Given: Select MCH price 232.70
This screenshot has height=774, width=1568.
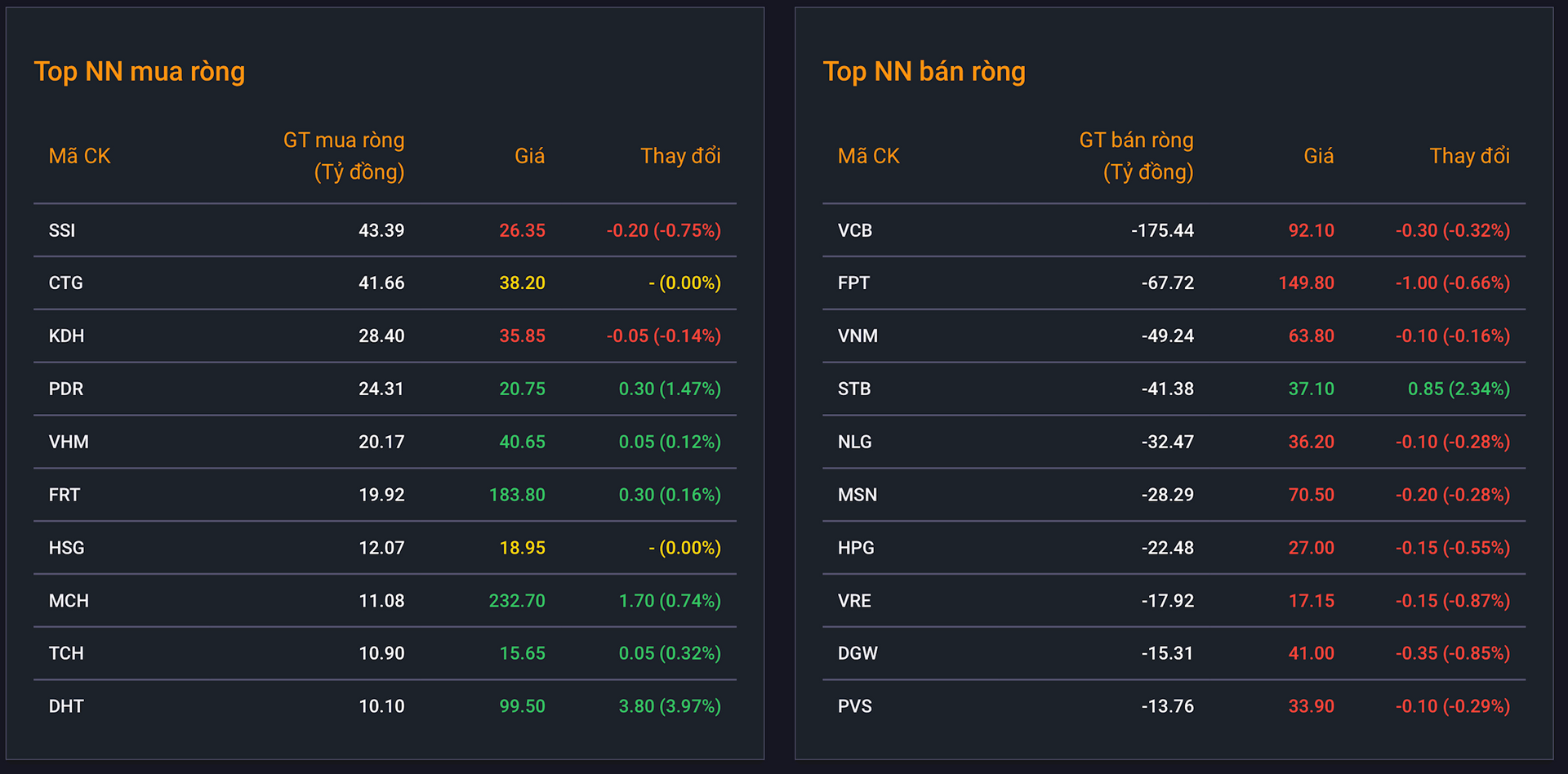Looking at the screenshot, I should click(517, 600).
